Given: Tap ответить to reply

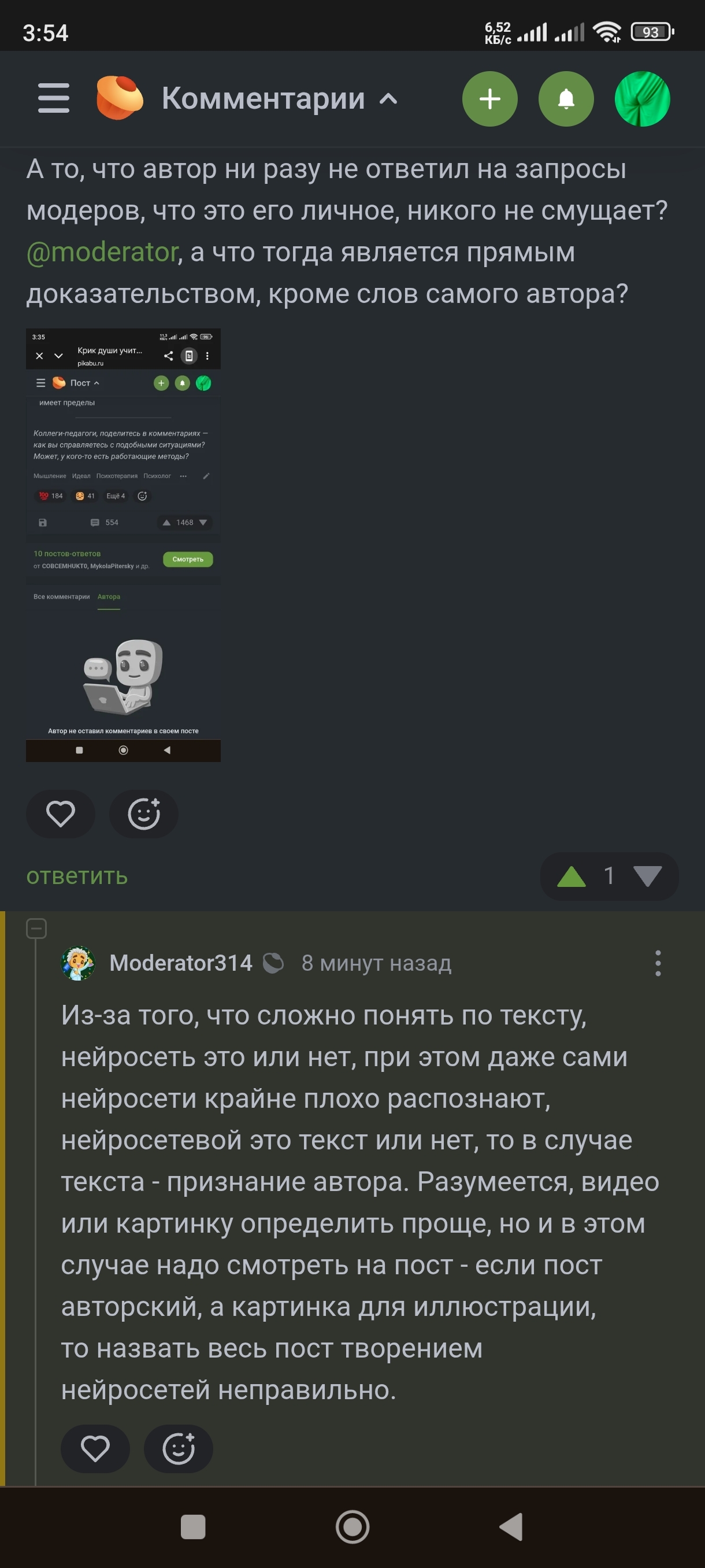Looking at the screenshot, I should (x=77, y=877).
